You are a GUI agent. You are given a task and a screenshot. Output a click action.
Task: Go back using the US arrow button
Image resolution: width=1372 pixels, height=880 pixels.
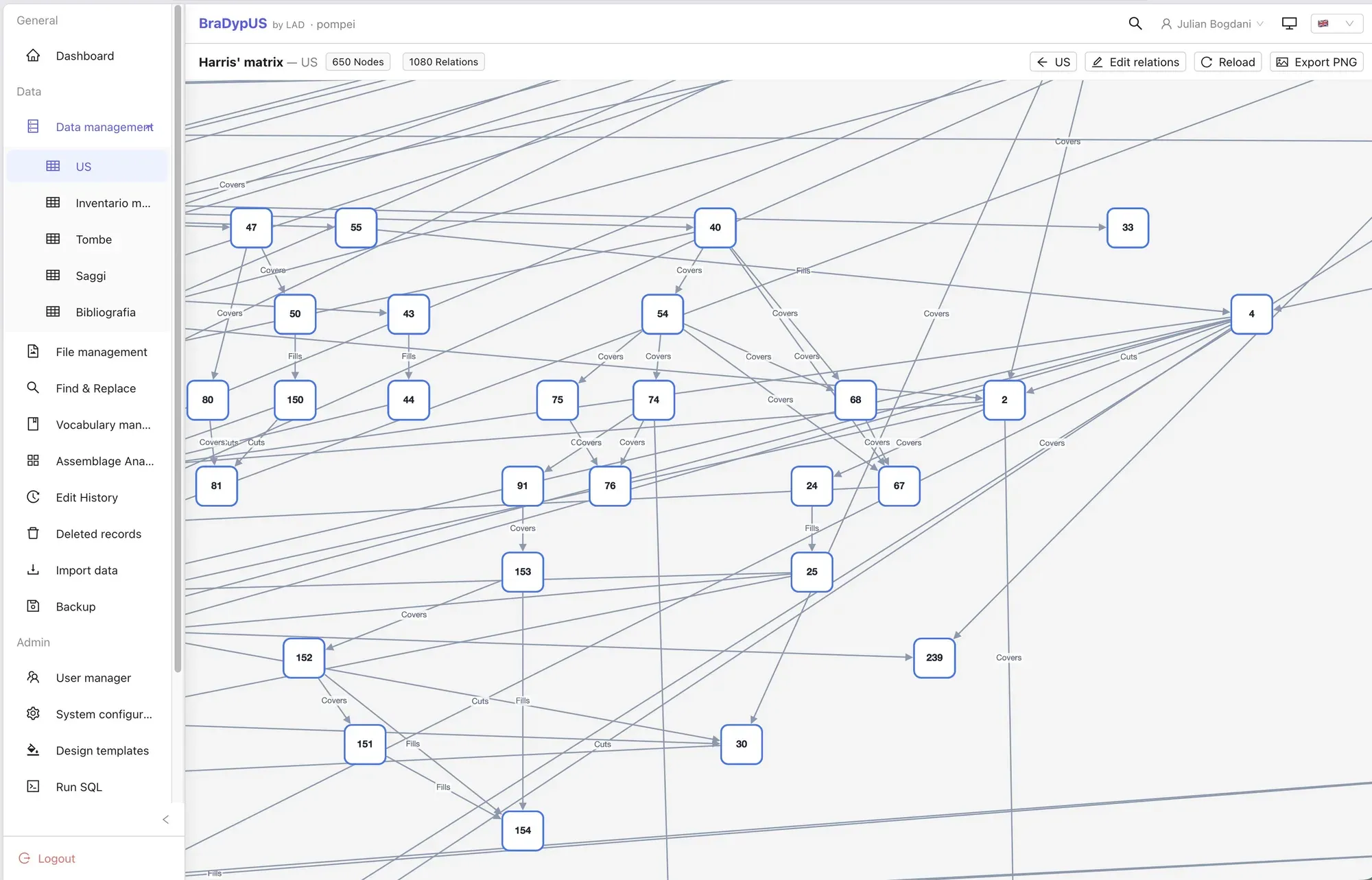click(1053, 62)
